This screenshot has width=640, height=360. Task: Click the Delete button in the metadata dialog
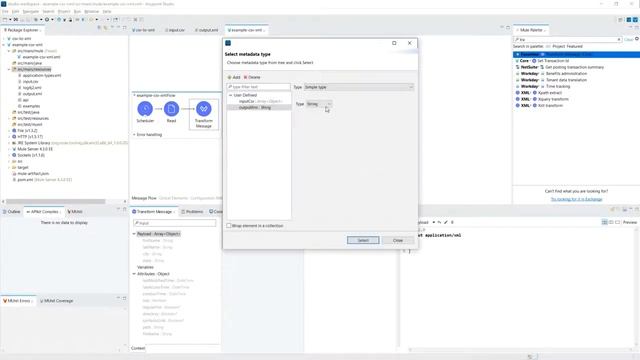point(252,77)
